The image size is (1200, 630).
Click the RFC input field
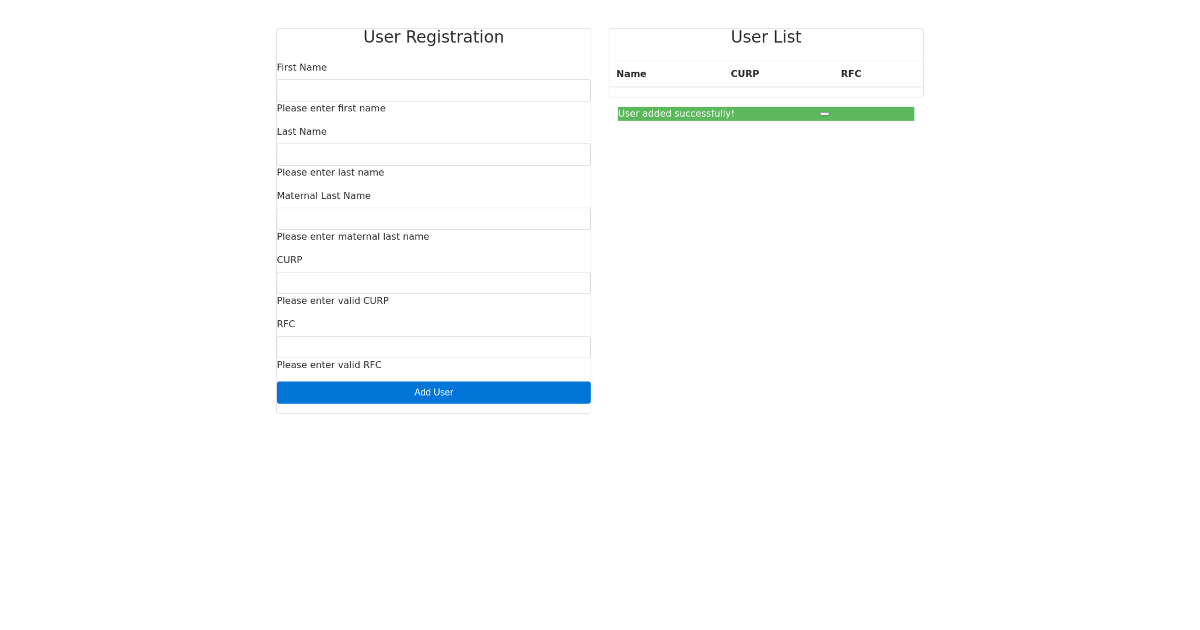pyautogui.click(x=433, y=347)
